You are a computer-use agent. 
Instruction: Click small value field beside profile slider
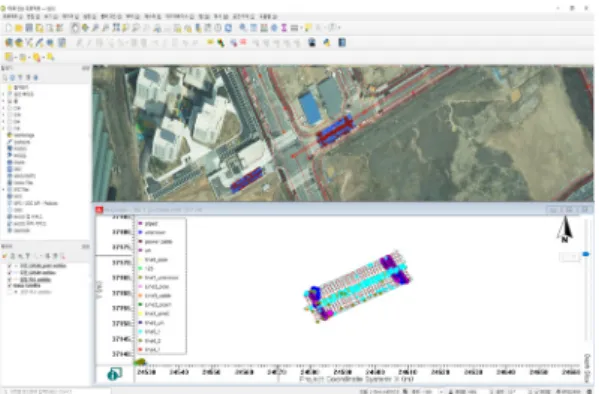(x=570, y=257)
